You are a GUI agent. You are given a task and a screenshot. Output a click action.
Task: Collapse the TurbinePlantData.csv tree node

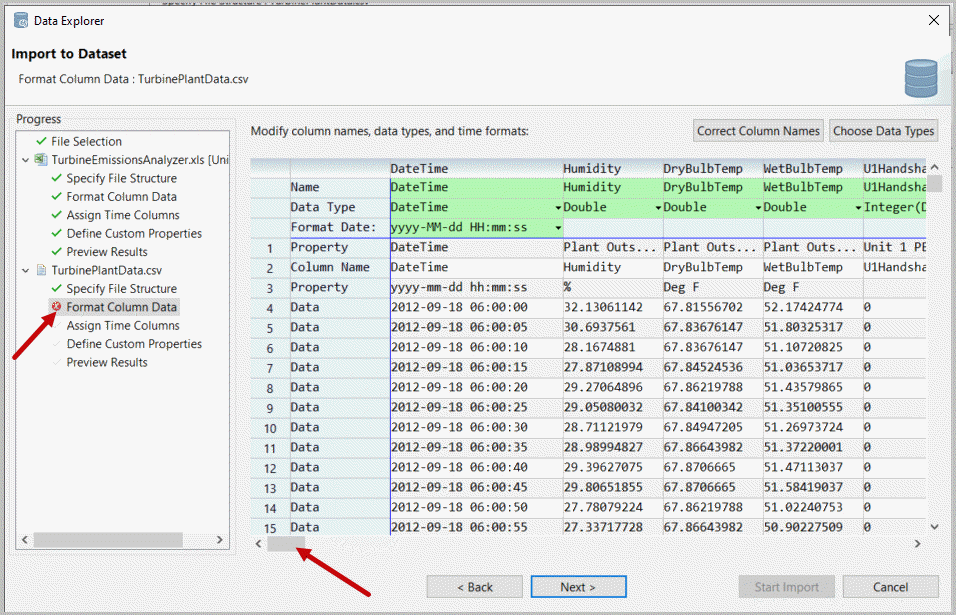(26, 270)
